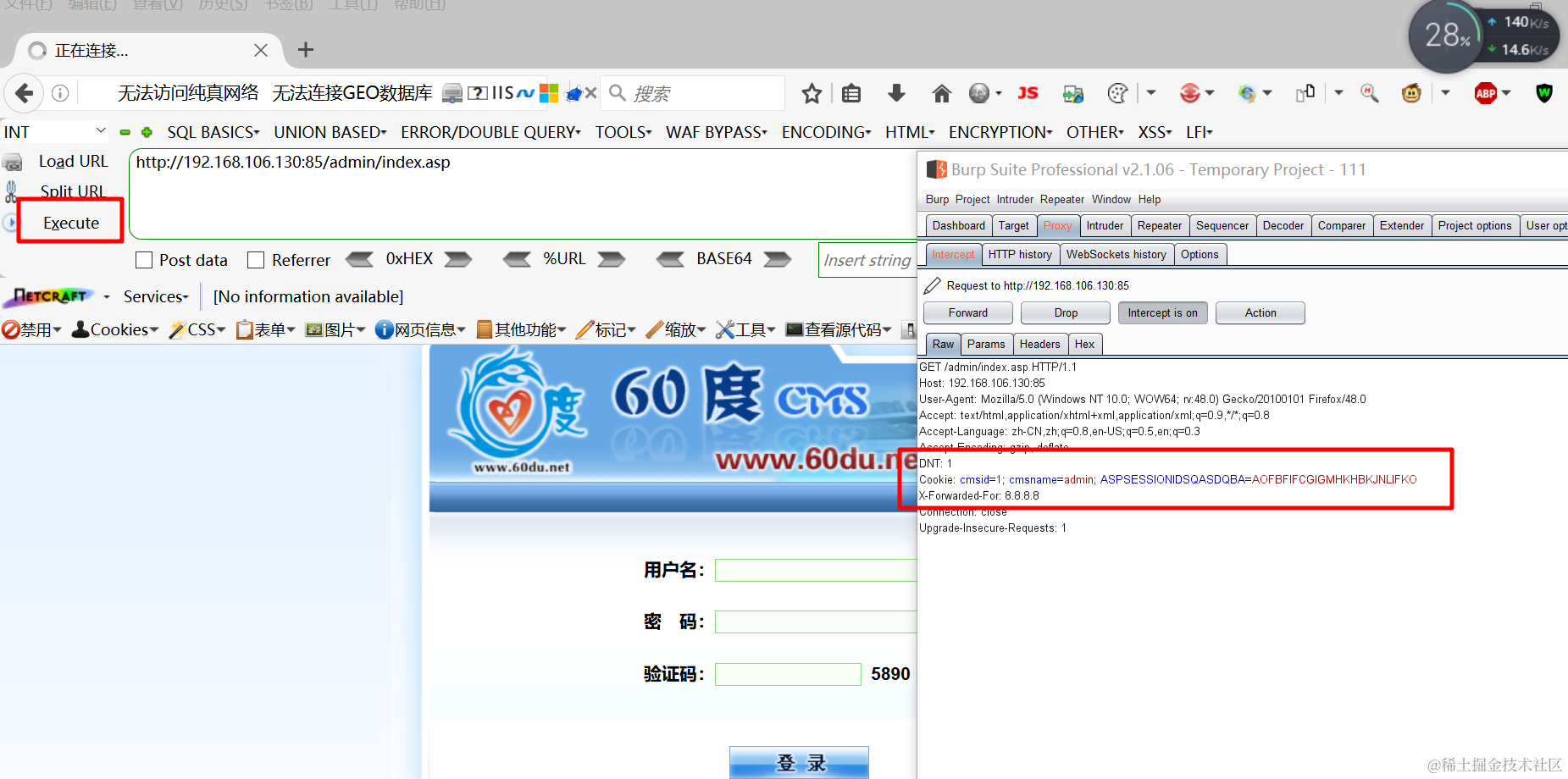Screen dimensions: 1568x779
Task: Click the green W shield extension icon
Action: tap(1544, 93)
